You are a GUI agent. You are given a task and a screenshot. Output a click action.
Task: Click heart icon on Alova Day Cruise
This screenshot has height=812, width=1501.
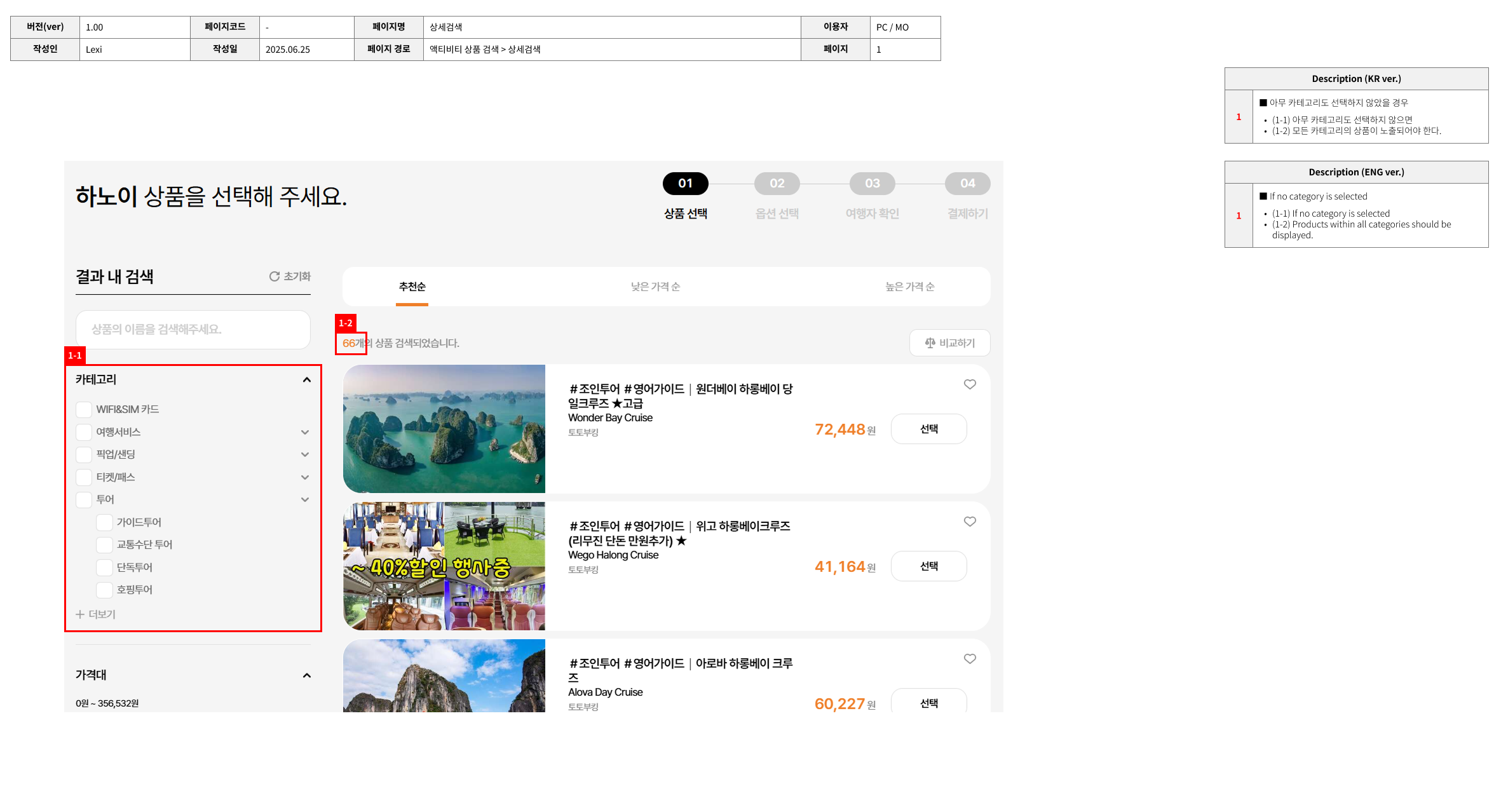[x=970, y=659]
